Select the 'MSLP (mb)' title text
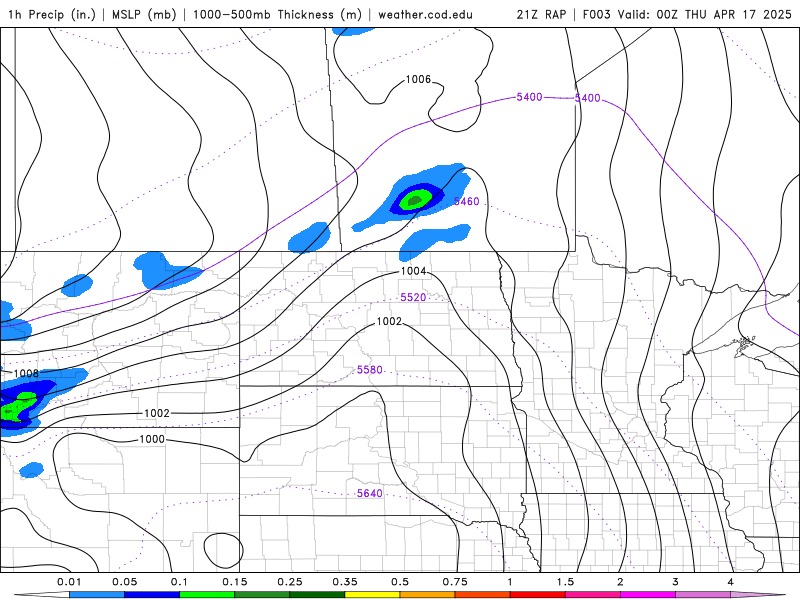Viewport: 800px width, 600px height. 144,14
